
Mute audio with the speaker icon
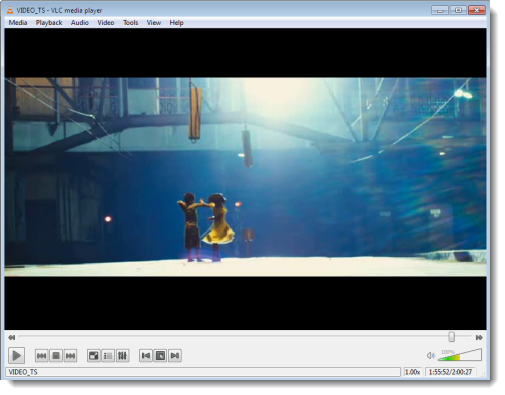point(430,356)
